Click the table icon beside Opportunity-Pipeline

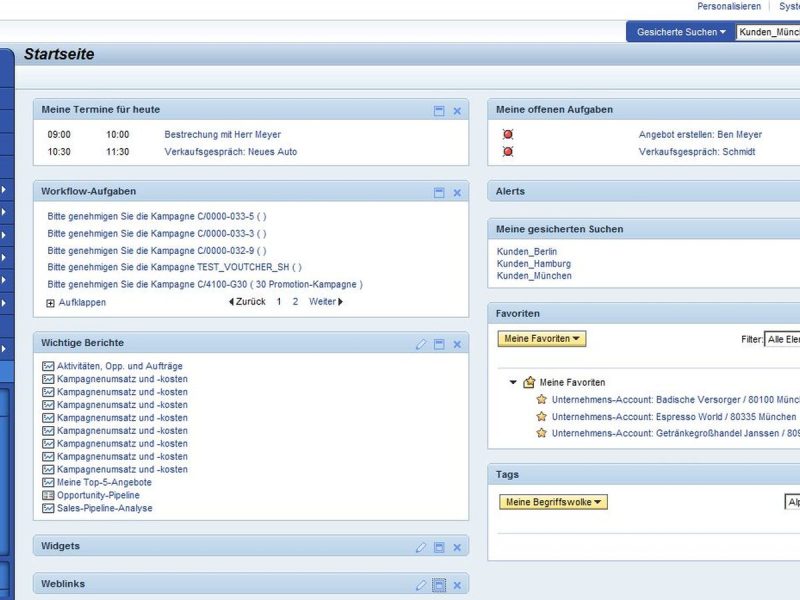48,495
